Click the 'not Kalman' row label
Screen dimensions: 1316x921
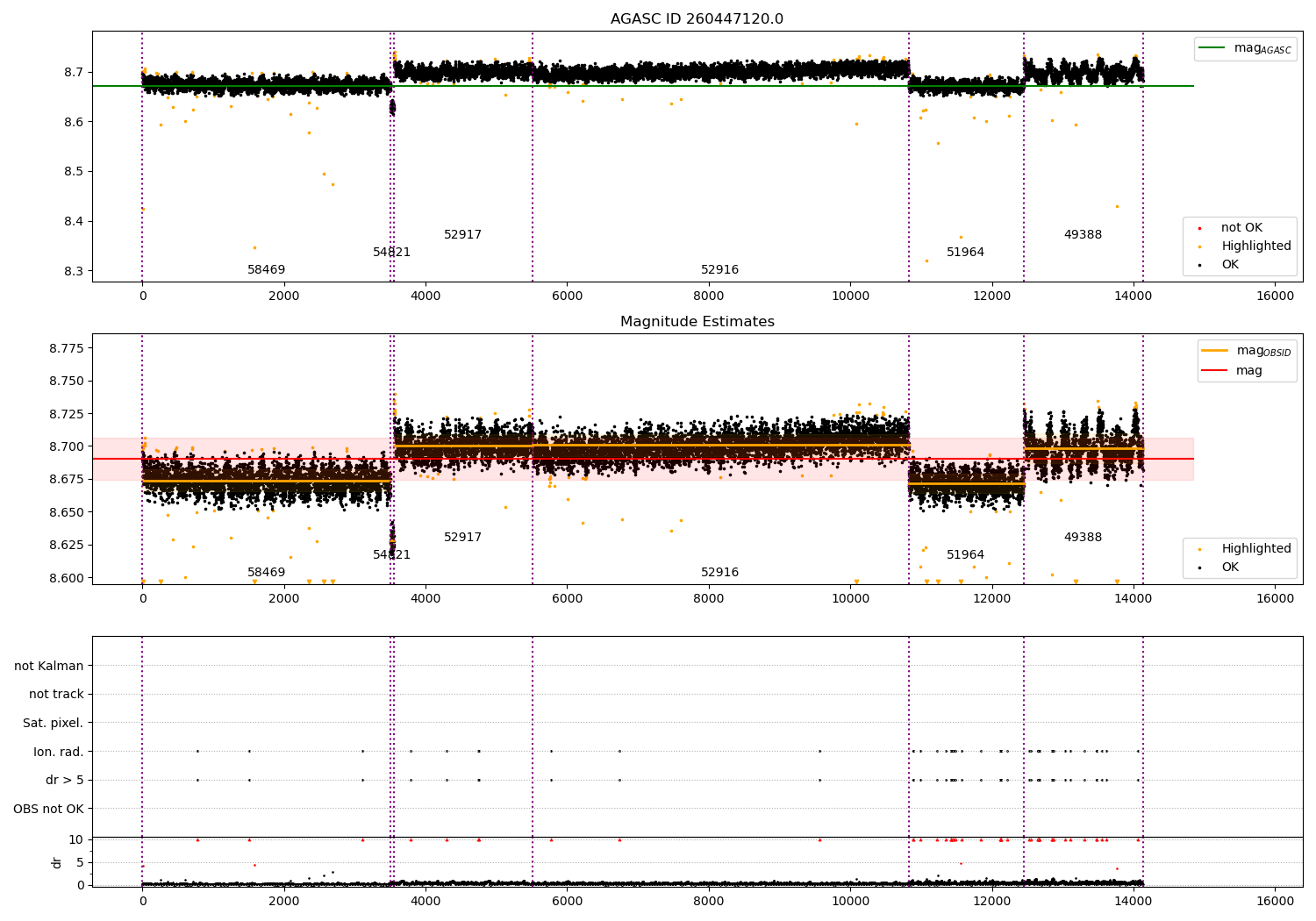click(x=49, y=667)
